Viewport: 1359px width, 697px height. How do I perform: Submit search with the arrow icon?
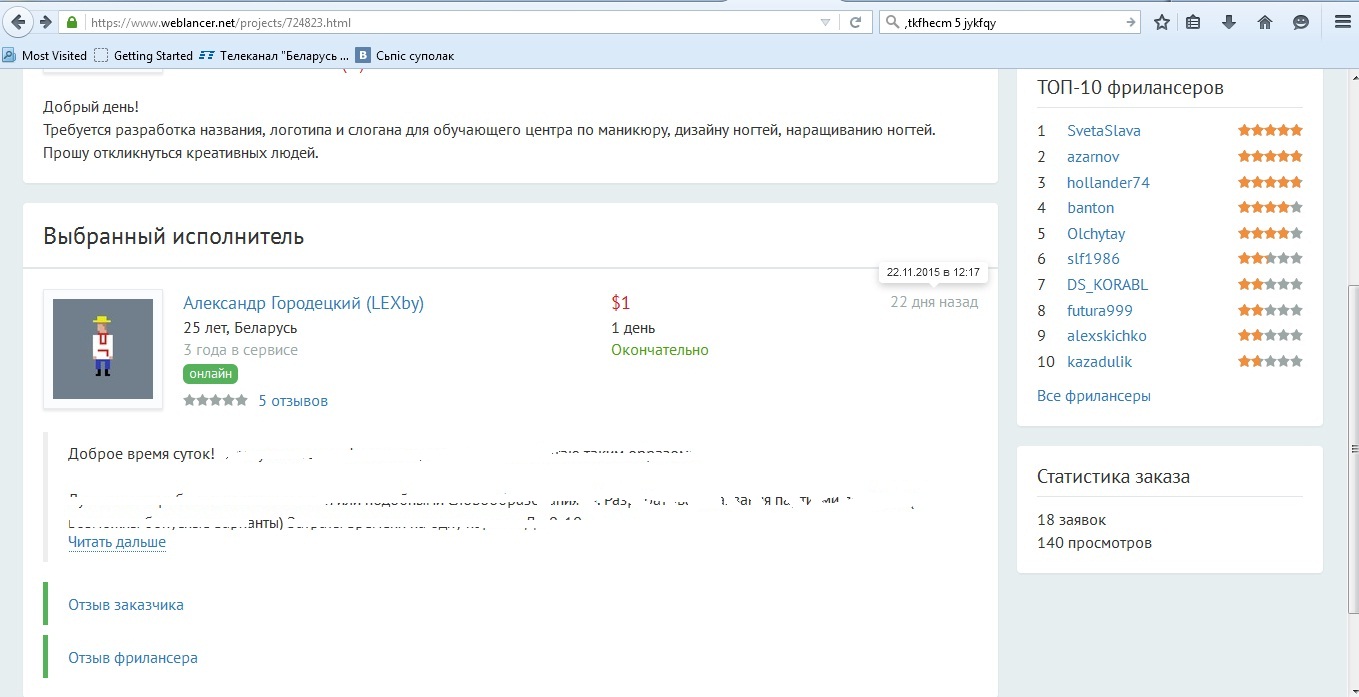click(x=1130, y=22)
